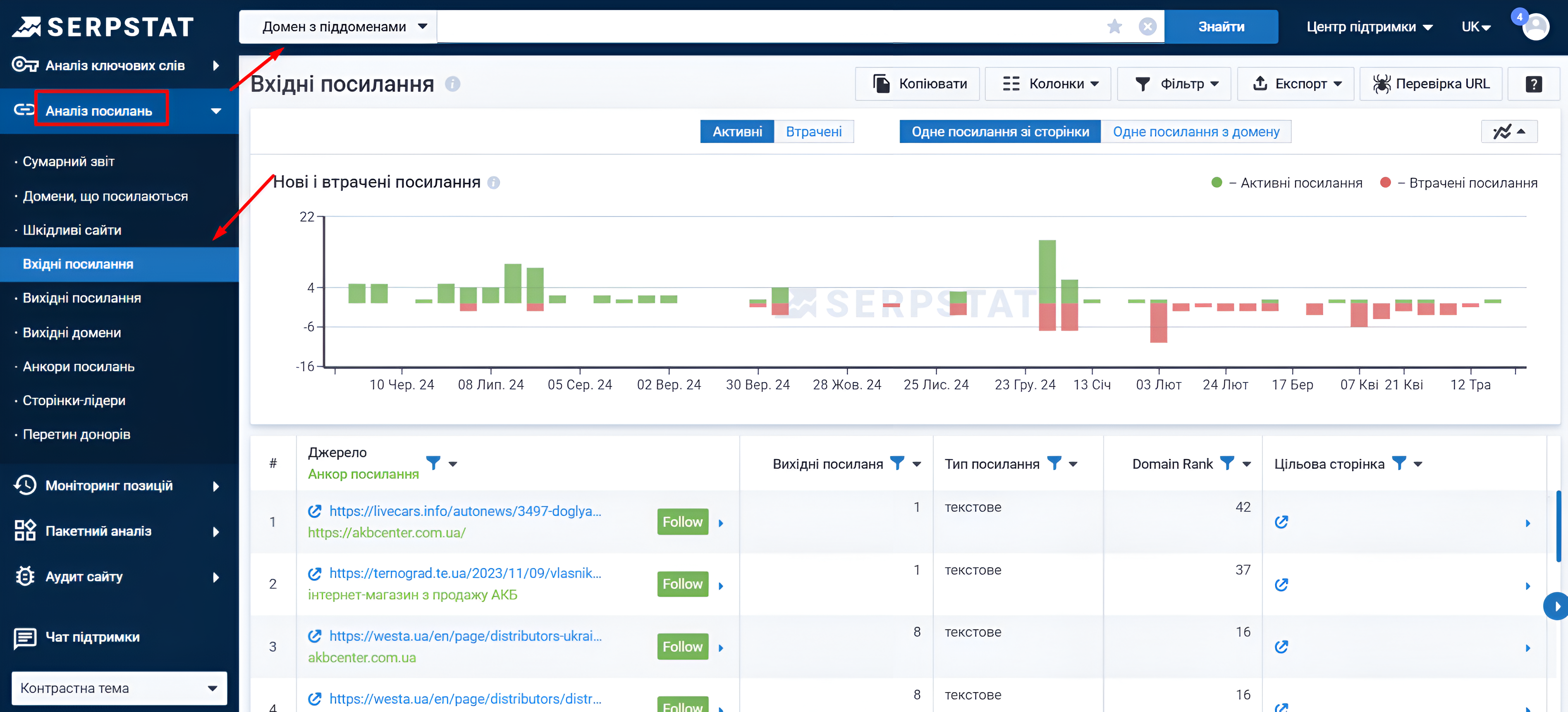Click the tallest green bar near 23 Гру. 24
Screen dimensions: 1568x712
tap(1047, 271)
